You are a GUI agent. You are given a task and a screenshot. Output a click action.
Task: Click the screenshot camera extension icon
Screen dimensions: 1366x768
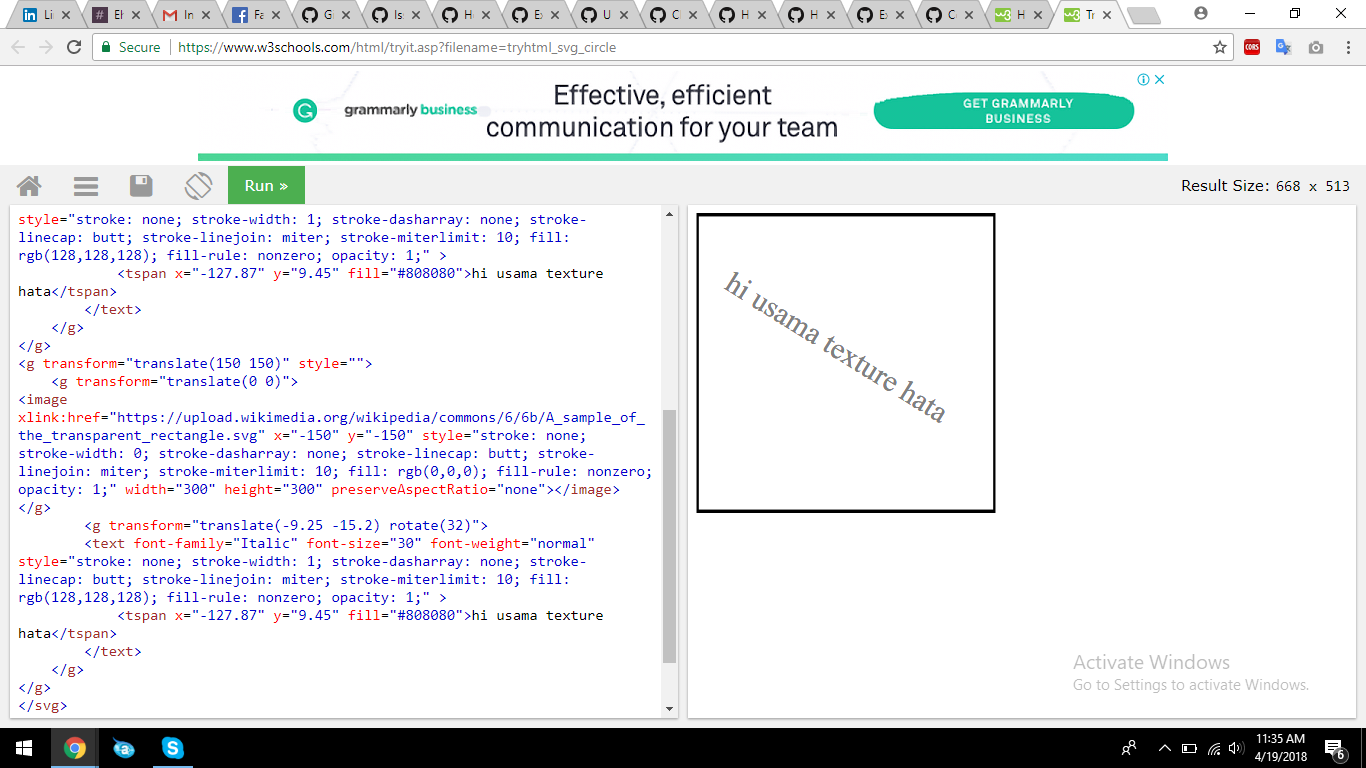tap(1315, 47)
